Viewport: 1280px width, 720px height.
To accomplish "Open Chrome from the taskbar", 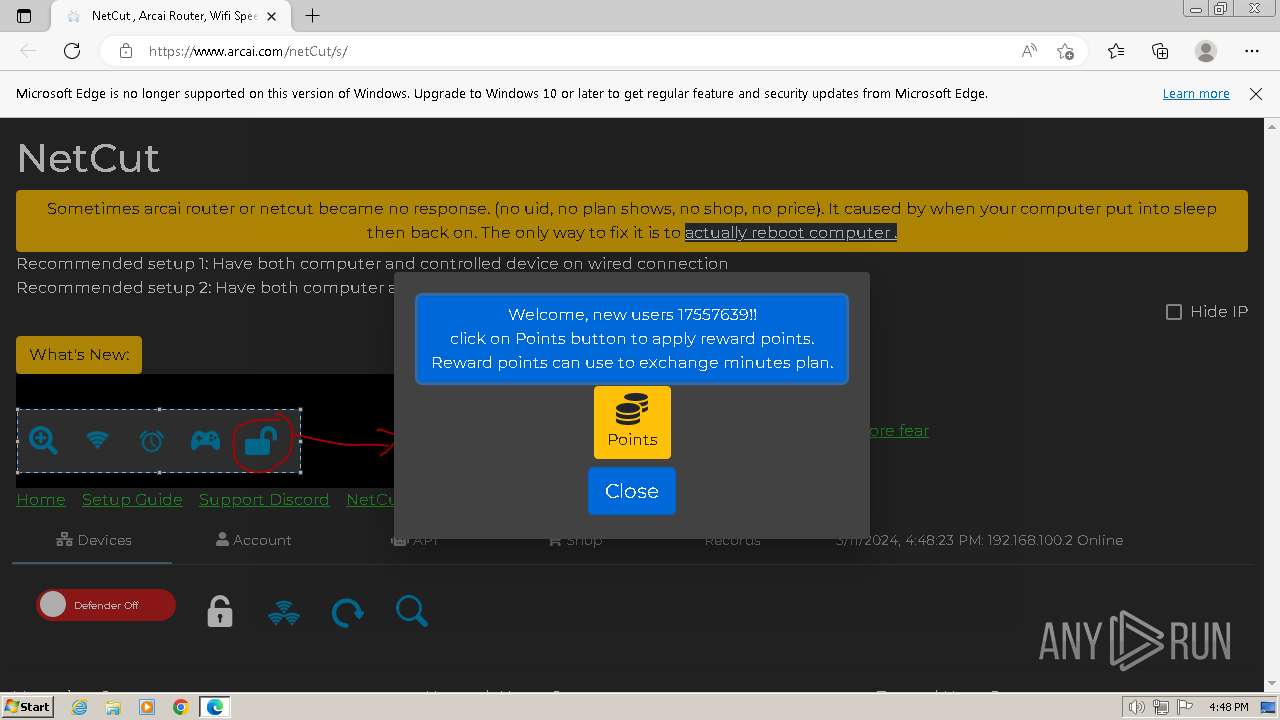I will tap(180, 707).
